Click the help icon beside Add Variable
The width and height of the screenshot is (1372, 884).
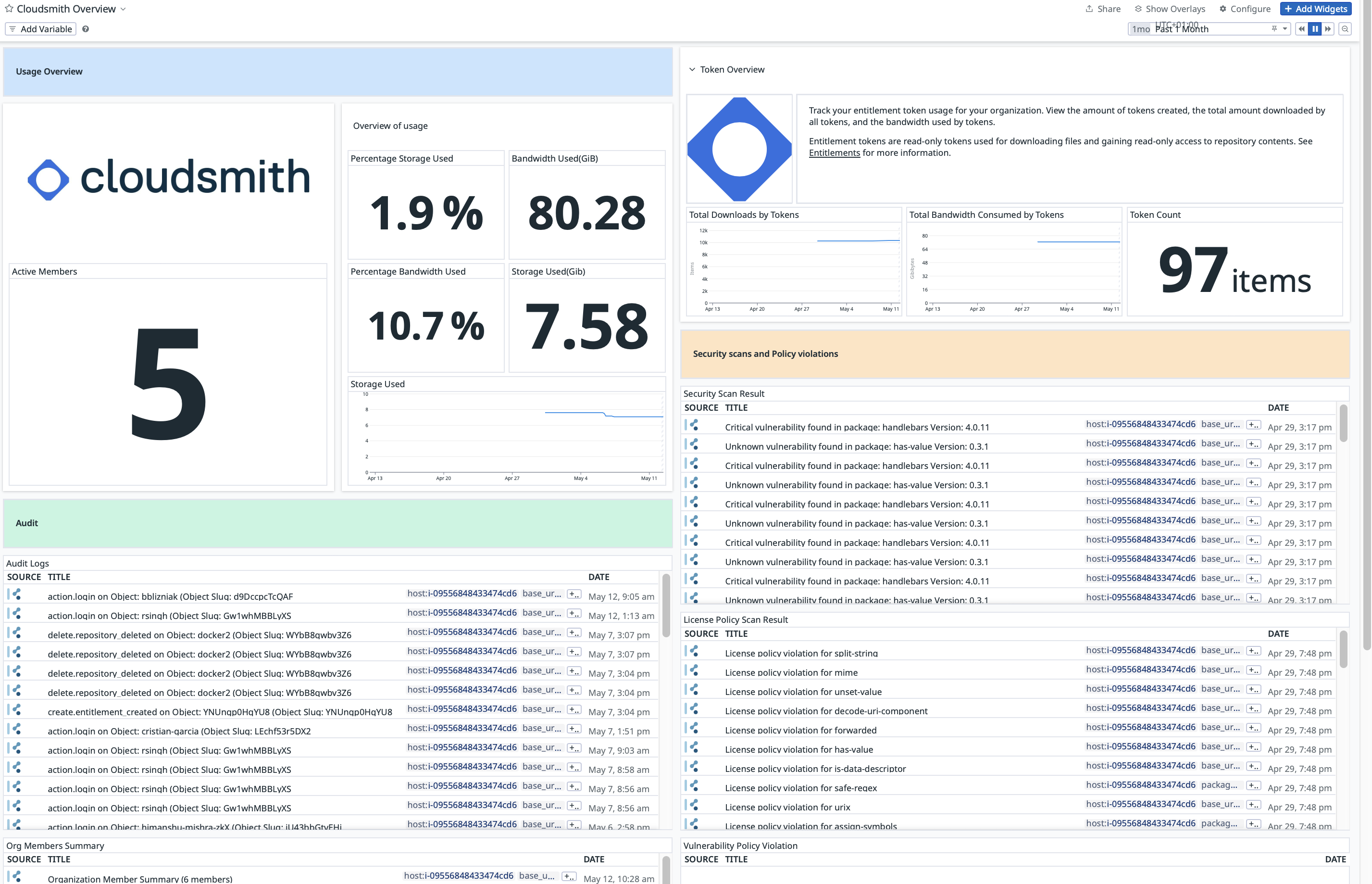click(x=86, y=29)
